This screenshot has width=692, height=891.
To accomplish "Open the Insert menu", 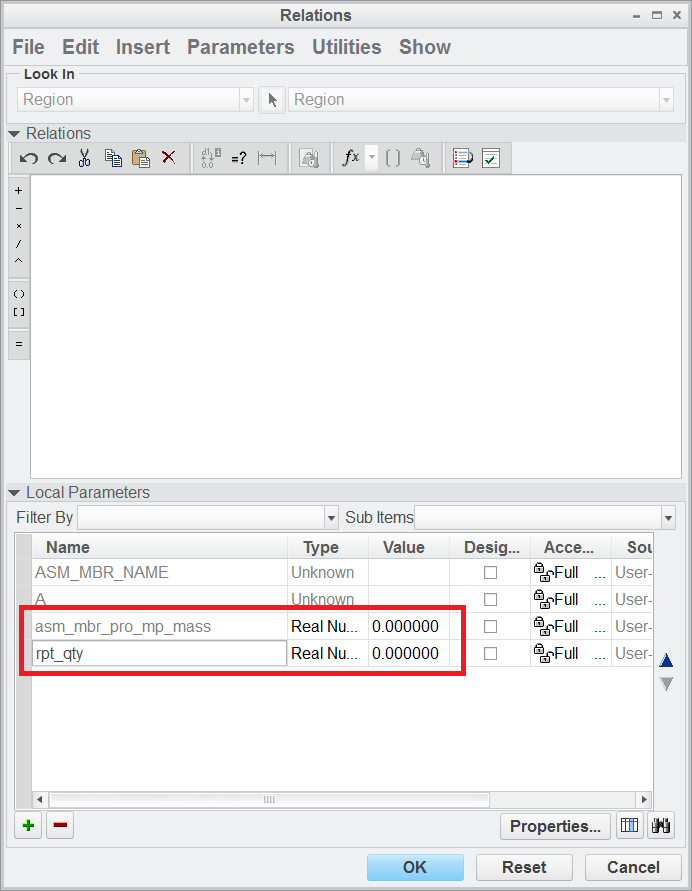I will point(143,47).
